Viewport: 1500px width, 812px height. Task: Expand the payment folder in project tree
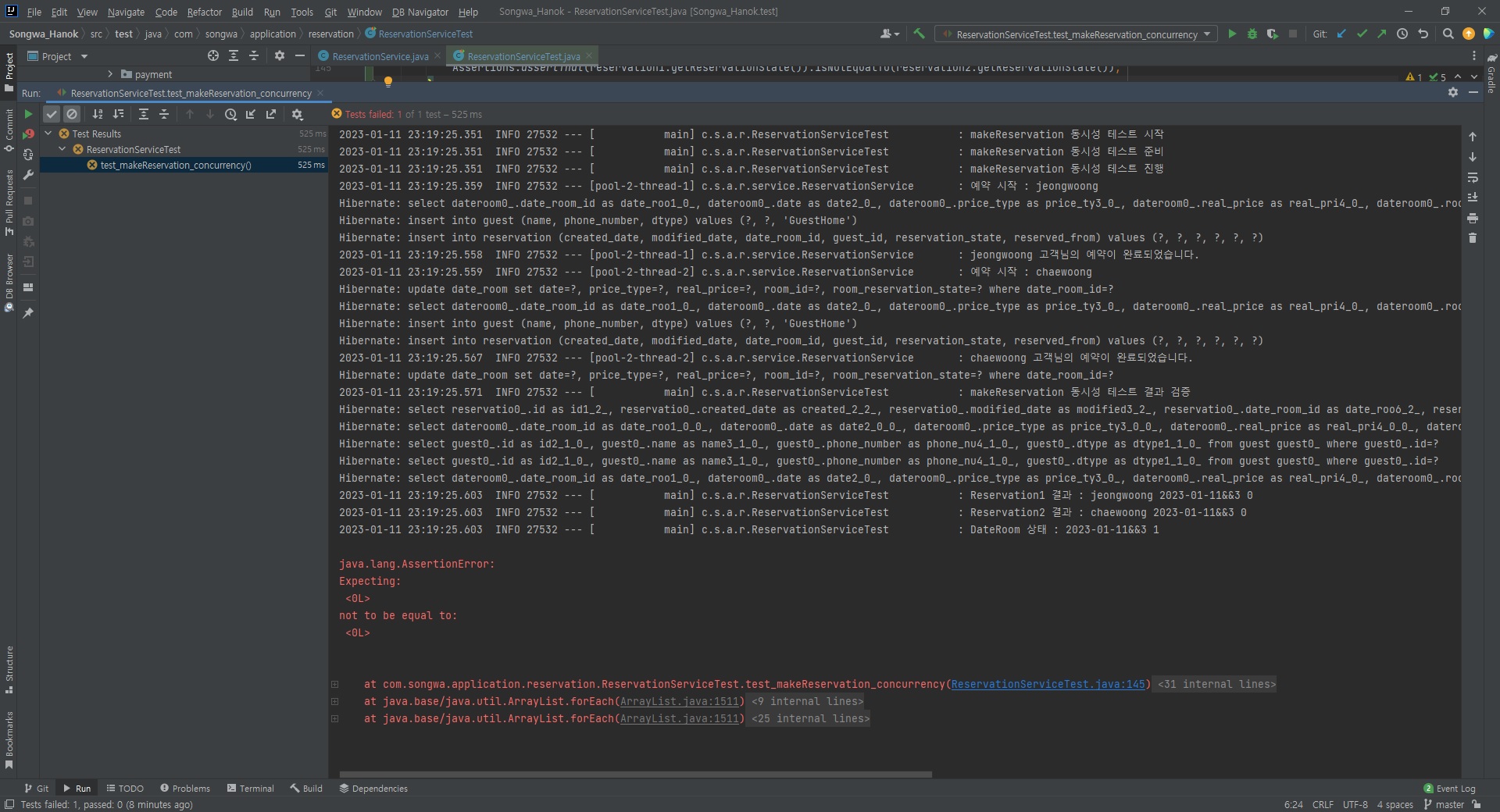(110, 74)
